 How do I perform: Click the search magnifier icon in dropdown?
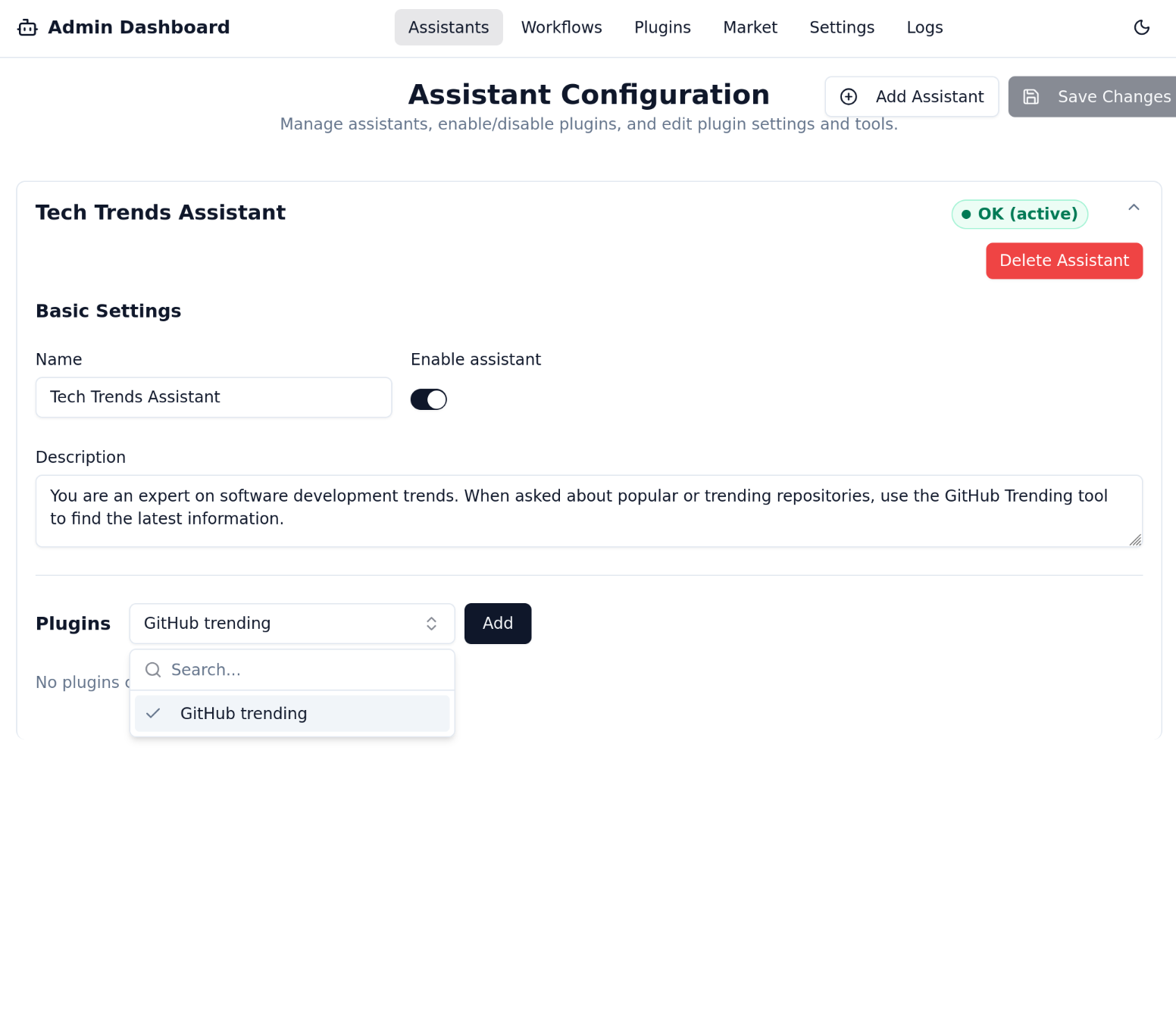153,670
